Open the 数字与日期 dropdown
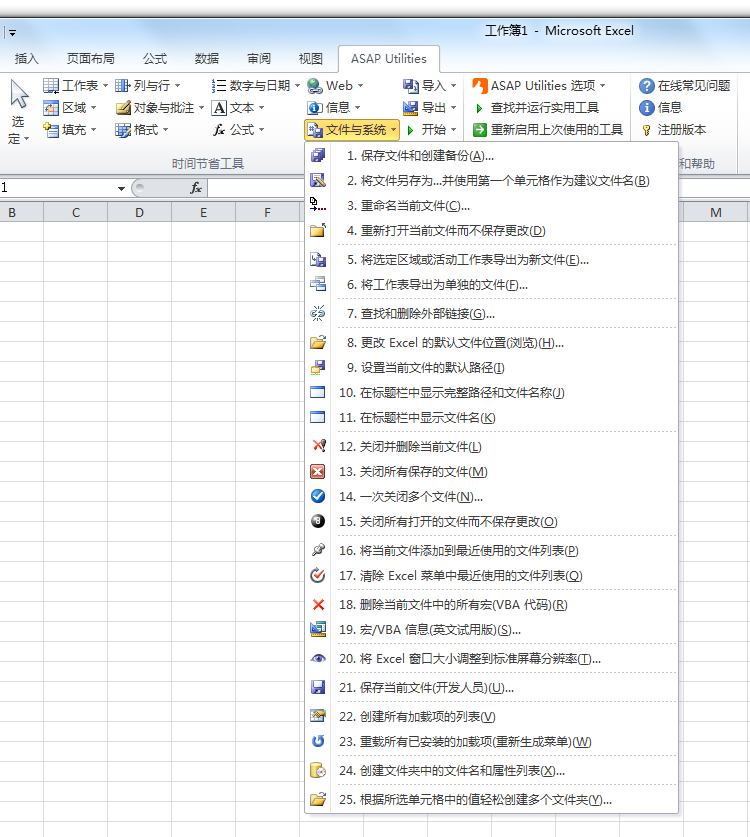 tap(256, 85)
